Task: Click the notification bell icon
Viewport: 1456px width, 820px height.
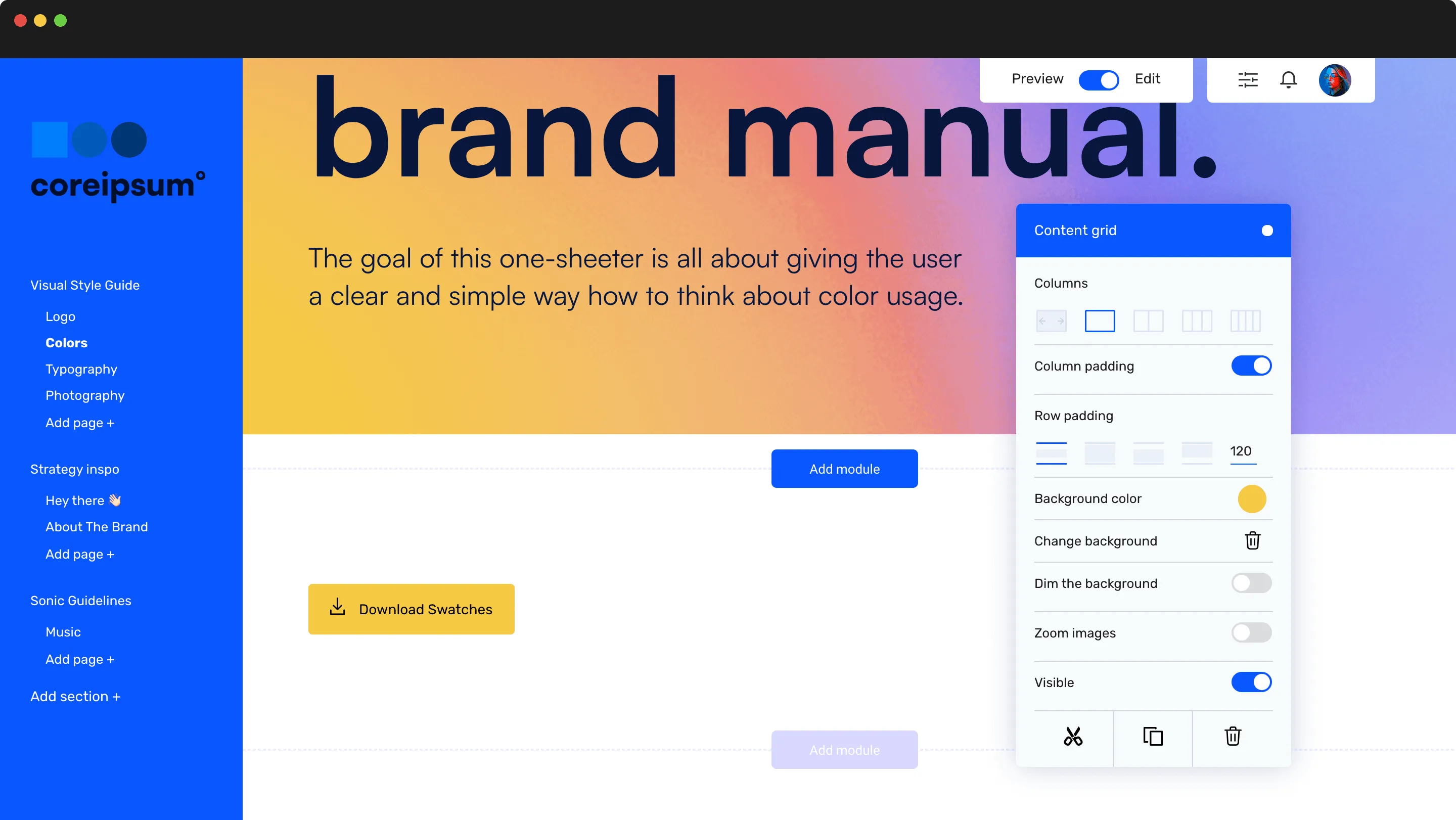Action: [1287, 80]
